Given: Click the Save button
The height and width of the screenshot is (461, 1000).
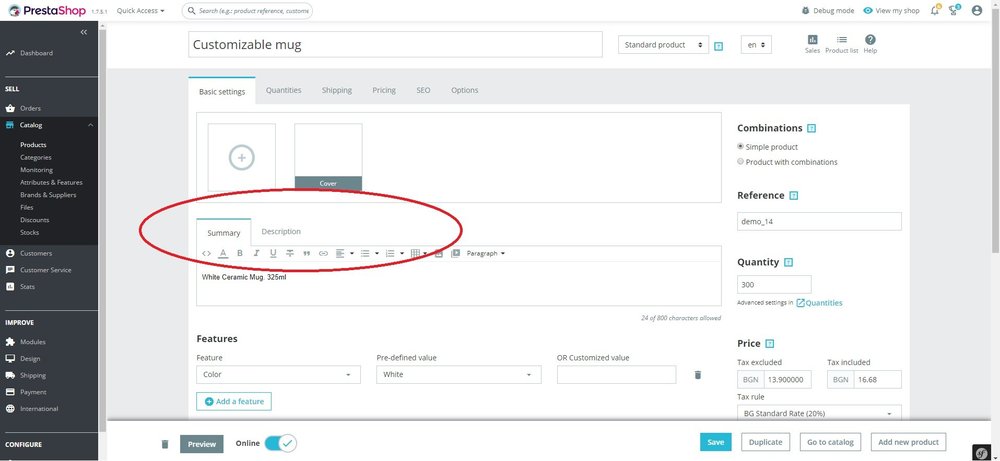Looking at the screenshot, I should (716, 442).
